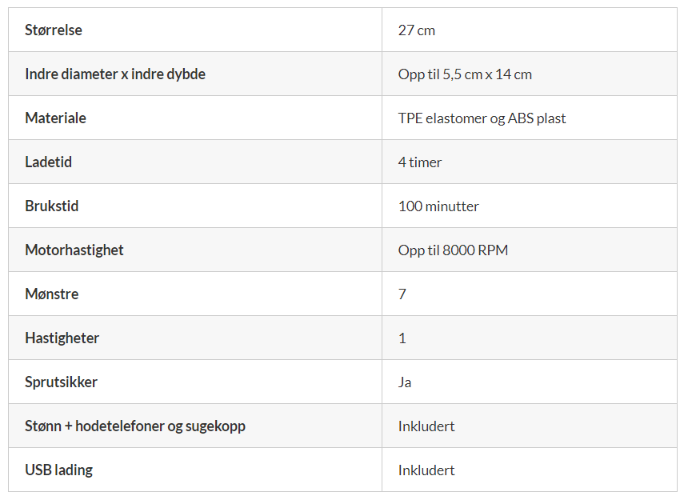Click the Ladetid row label
The height and width of the screenshot is (500, 685).
coord(50,162)
